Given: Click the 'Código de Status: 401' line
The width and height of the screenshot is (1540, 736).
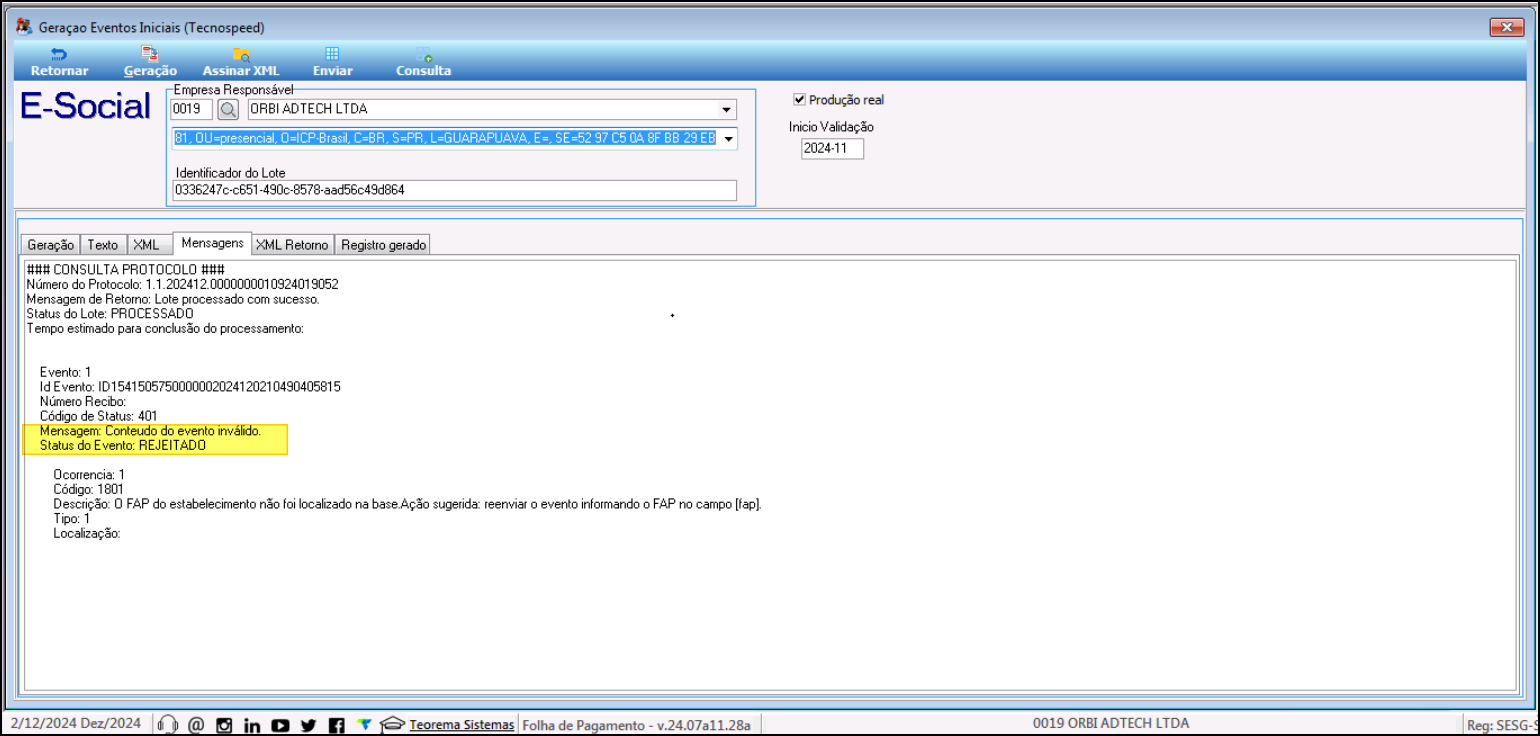Looking at the screenshot, I should 99,416.
